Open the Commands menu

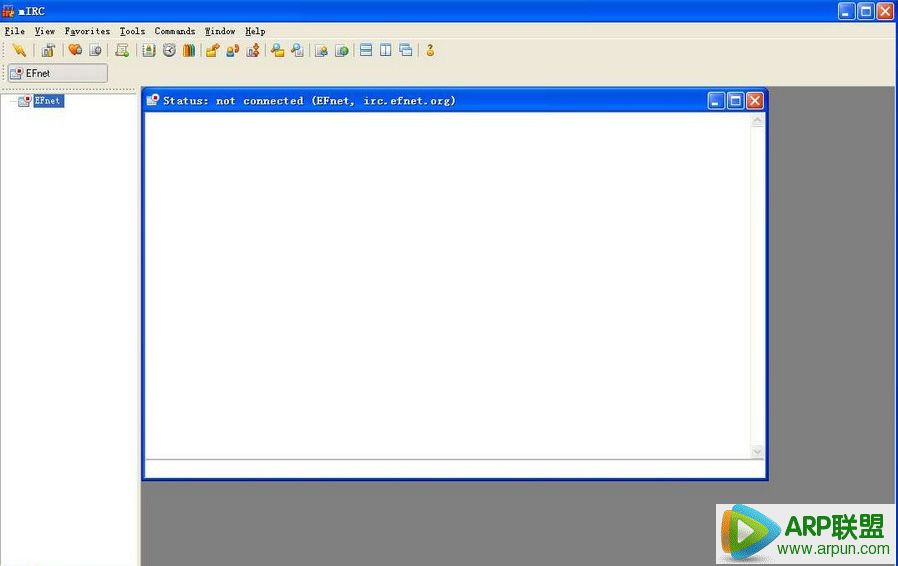(175, 31)
